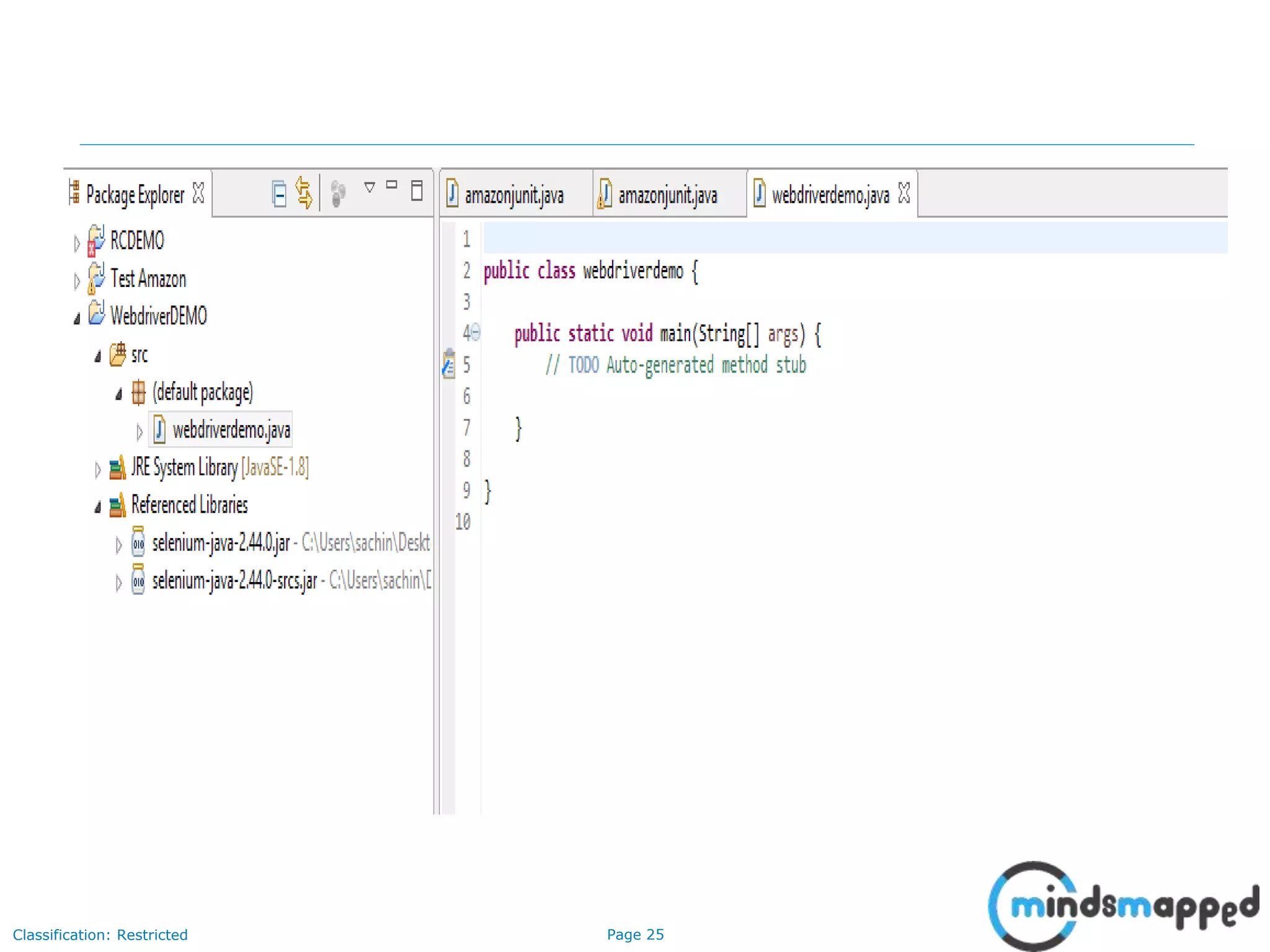Close the webdriverdemo.java editor tab

pyautogui.click(x=904, y=193)
